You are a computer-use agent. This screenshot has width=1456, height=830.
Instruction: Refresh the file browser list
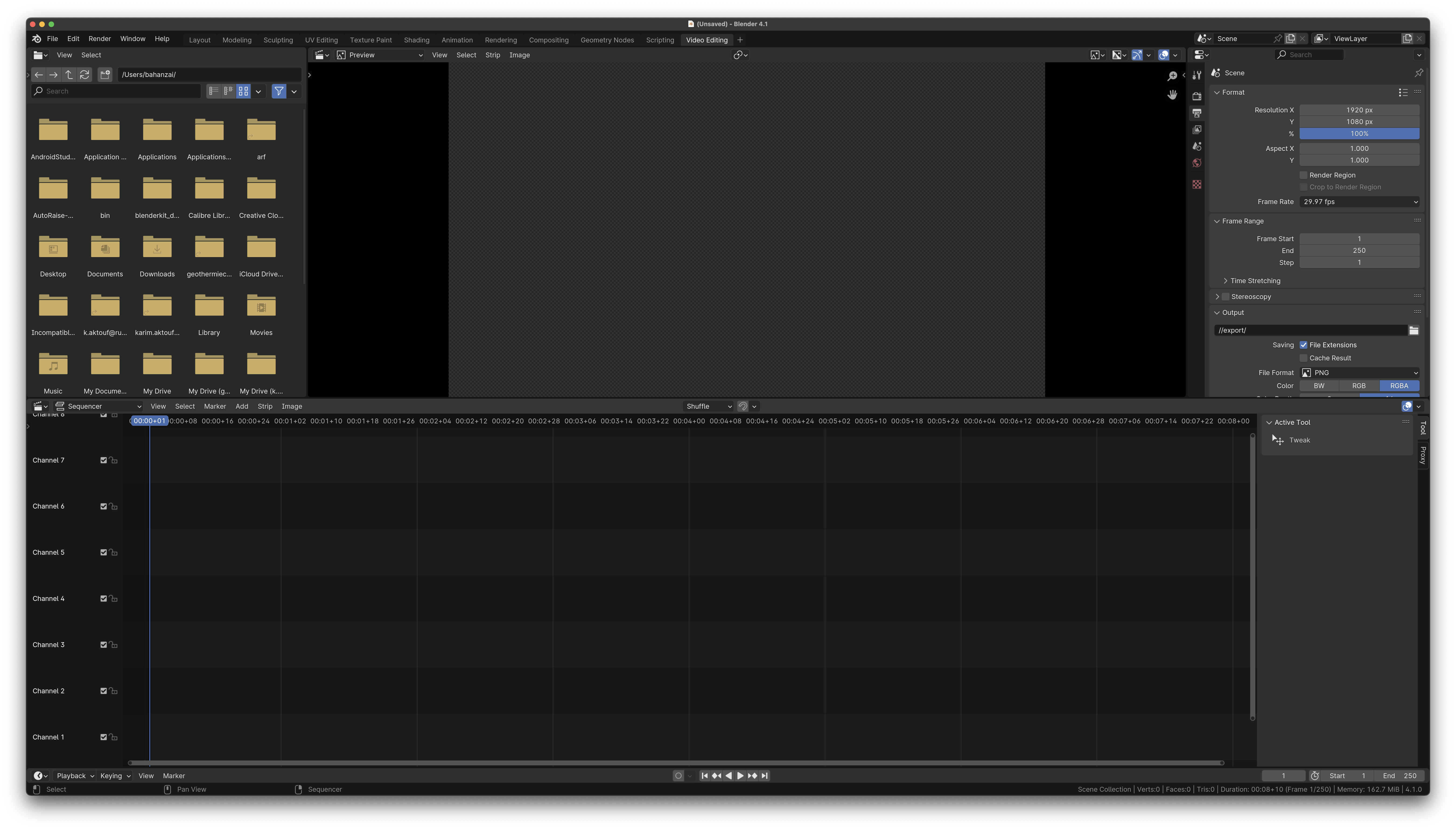coord(84,75)
